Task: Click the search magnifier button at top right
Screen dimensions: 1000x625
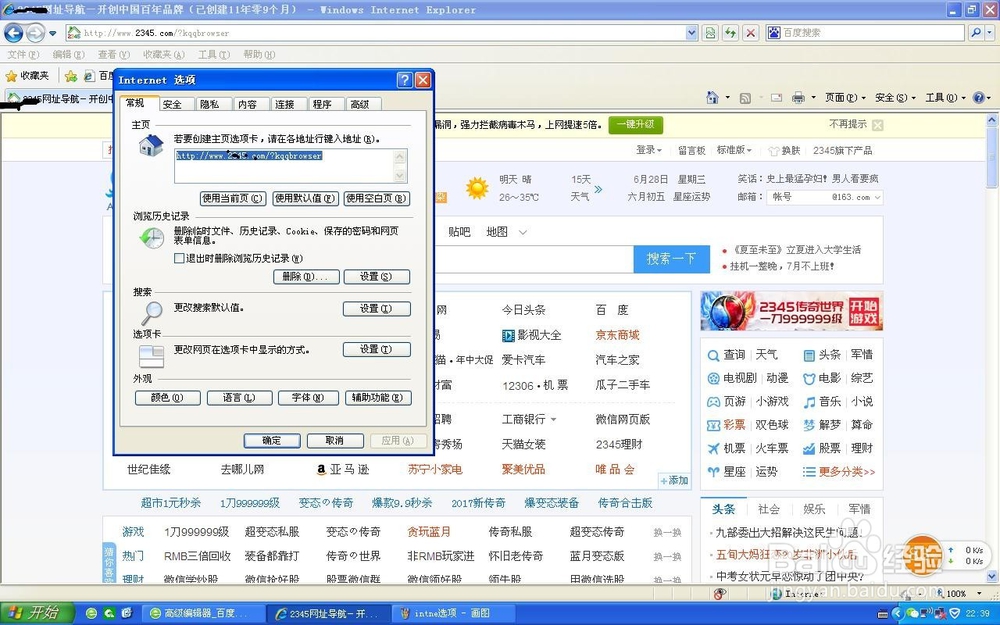Action: tap(975, 33)
